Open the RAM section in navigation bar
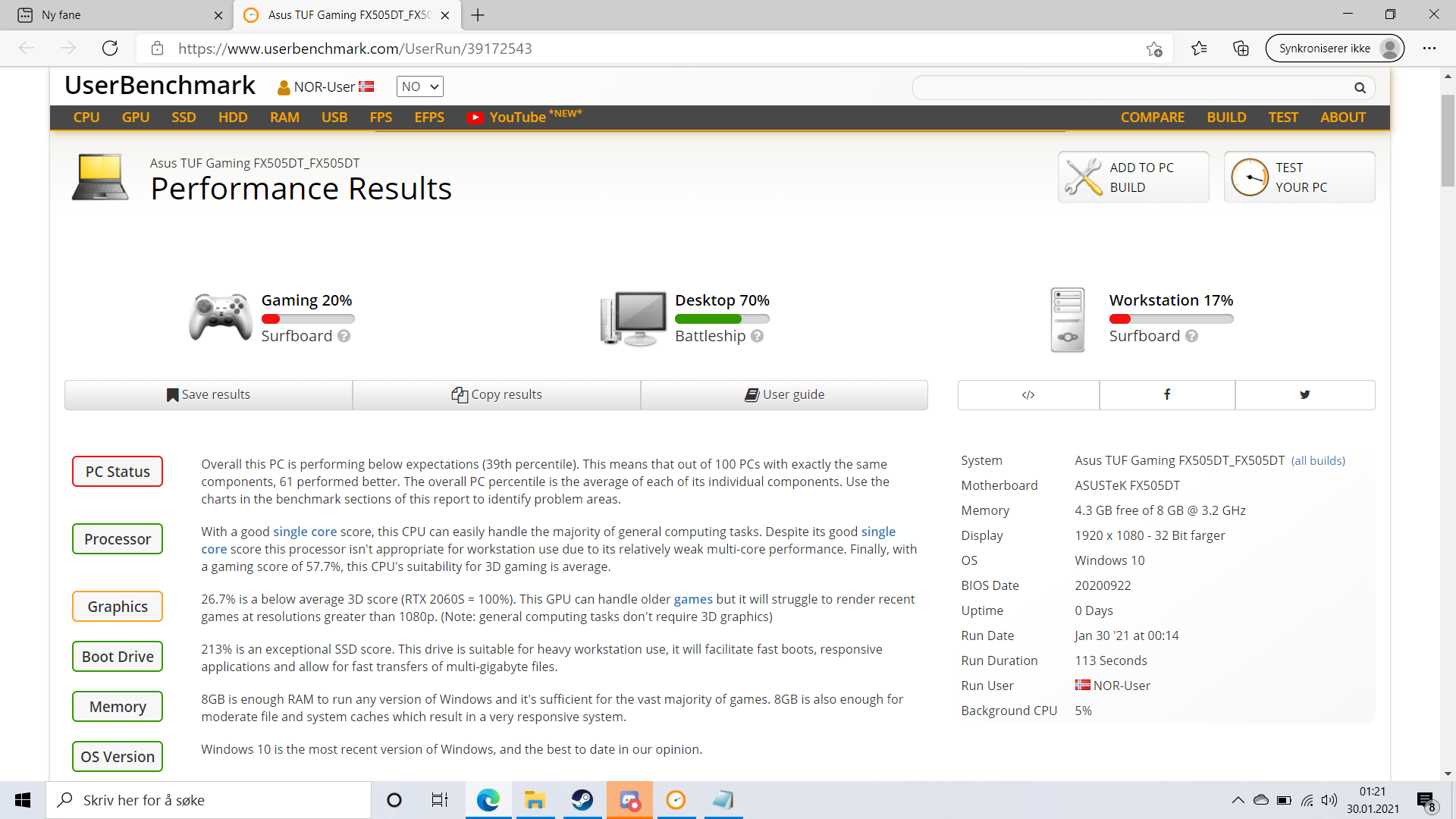 (x=284, y=118)
